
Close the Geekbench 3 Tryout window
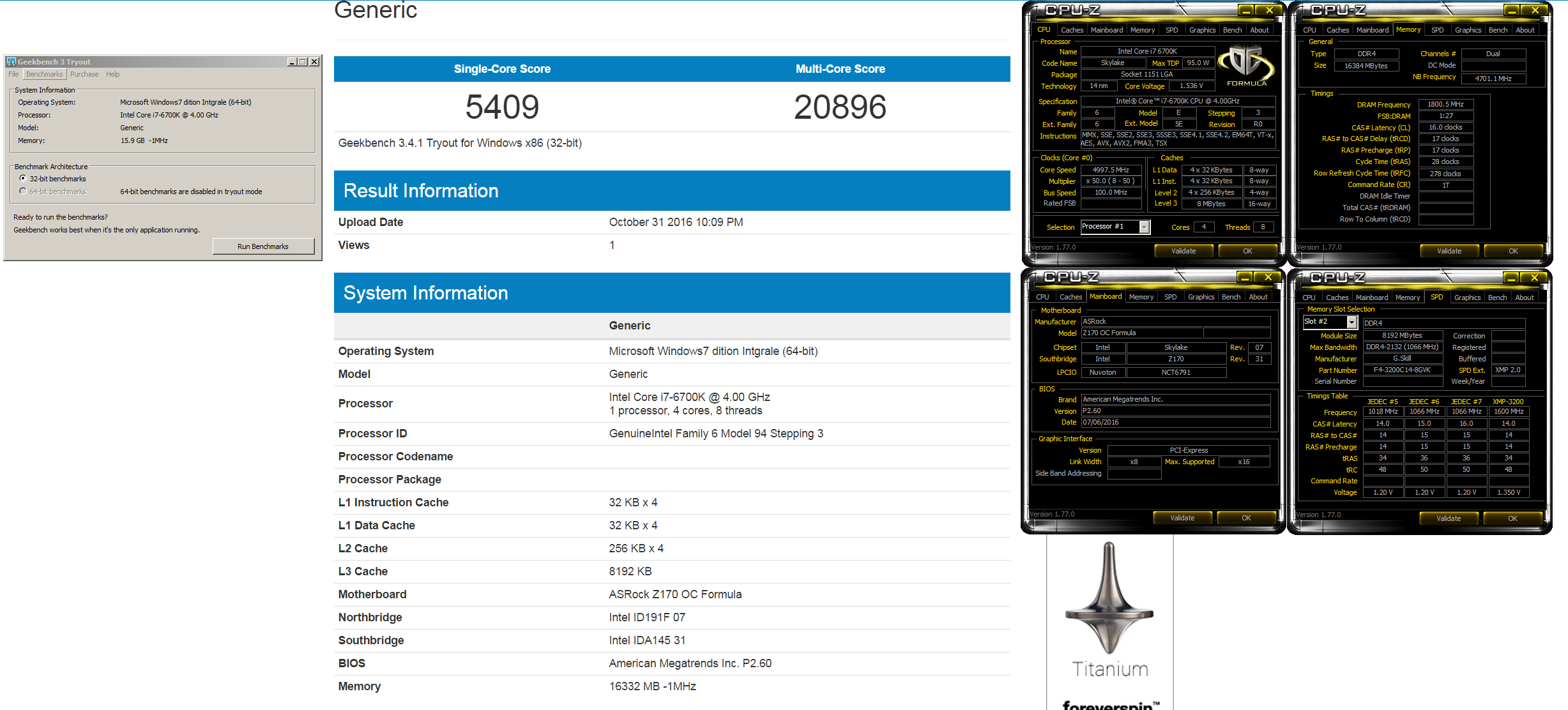pyautogui.click(x=314, y=62)
